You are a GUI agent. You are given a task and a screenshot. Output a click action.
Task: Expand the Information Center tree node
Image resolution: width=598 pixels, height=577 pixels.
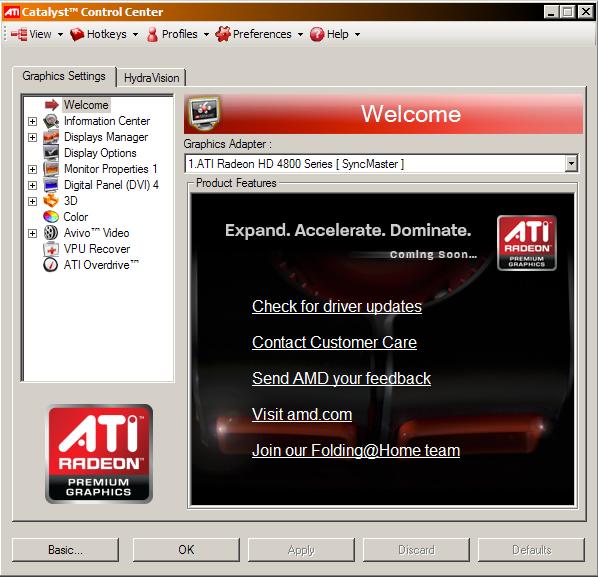pos(32,121)
